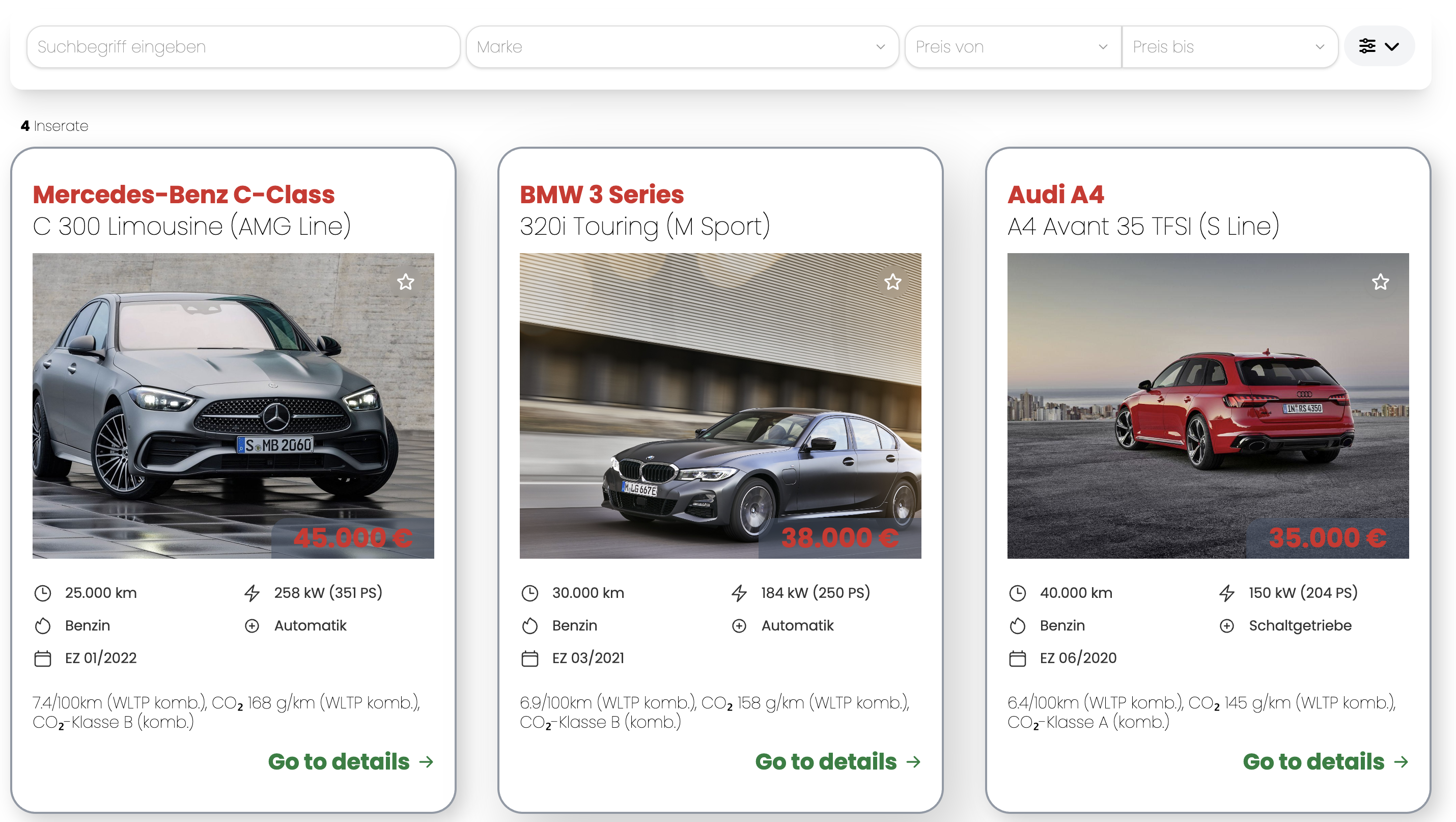Click the arrow after Mercedes Go to details
The width and height of the screenshot is (1456, 822).
(x=426, y=762)
